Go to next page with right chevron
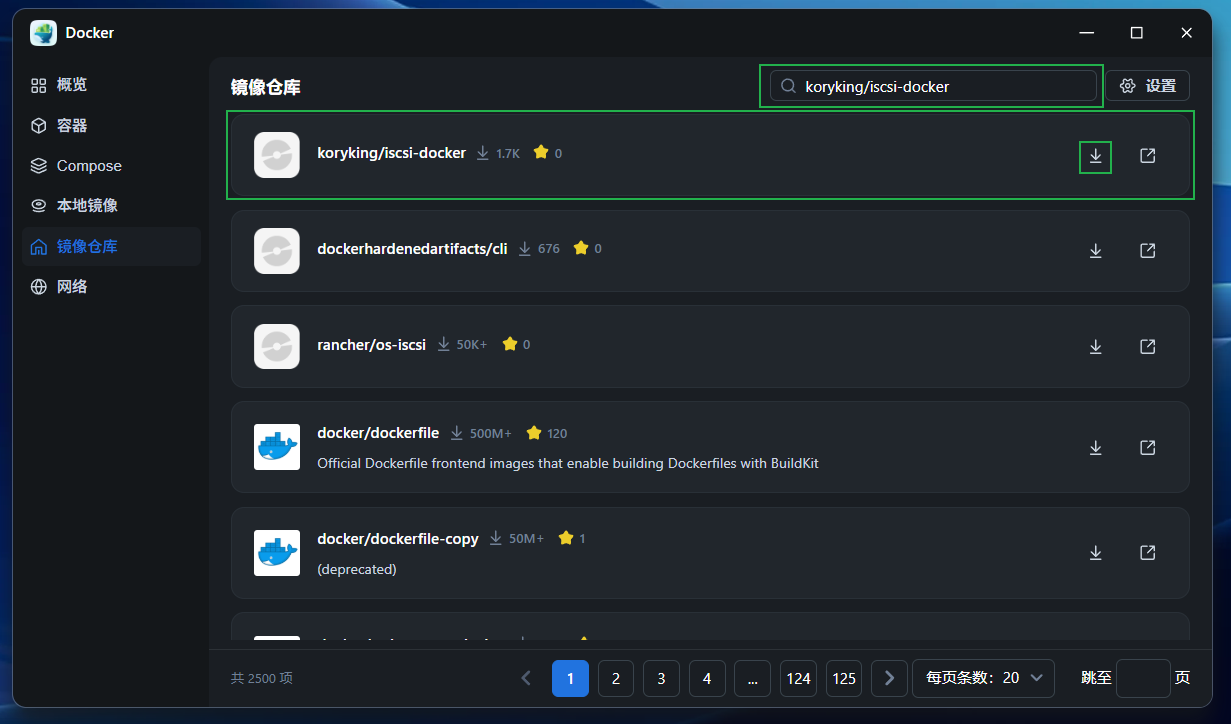This screenshot has width=1231, height=724. point(889,678)
